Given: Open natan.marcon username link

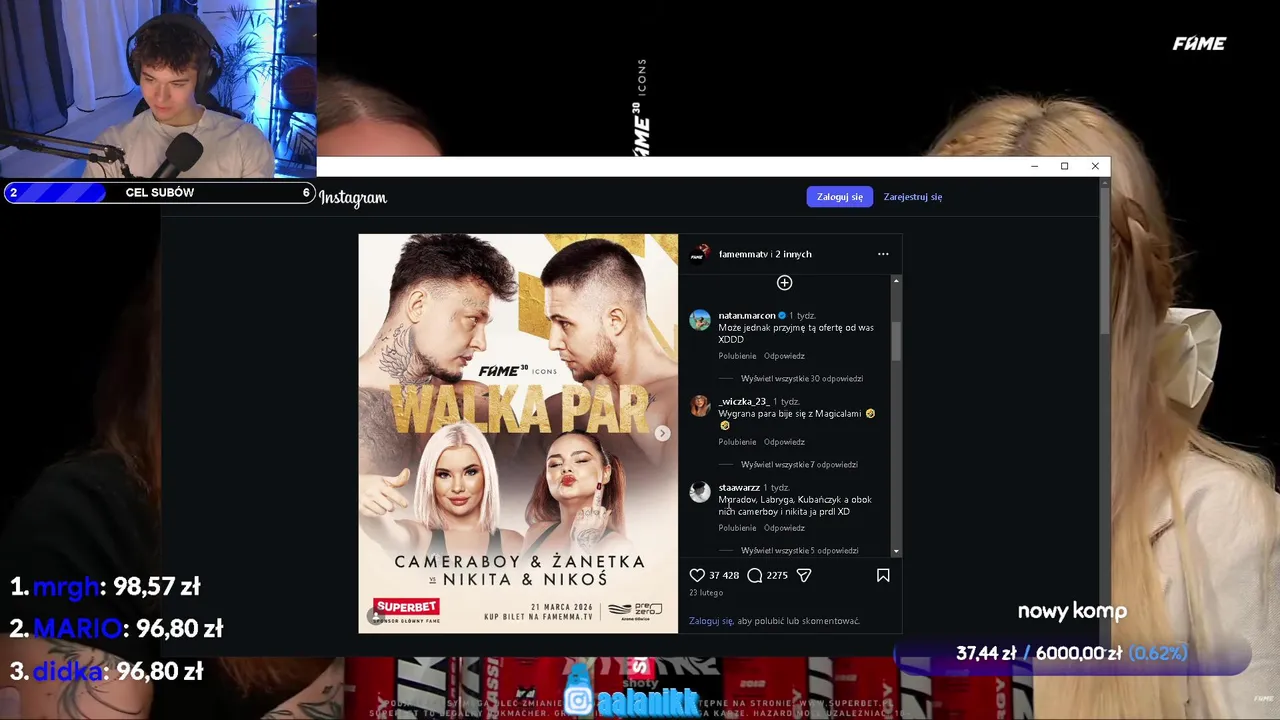Looking at the screenshot, I should point(747,316).
